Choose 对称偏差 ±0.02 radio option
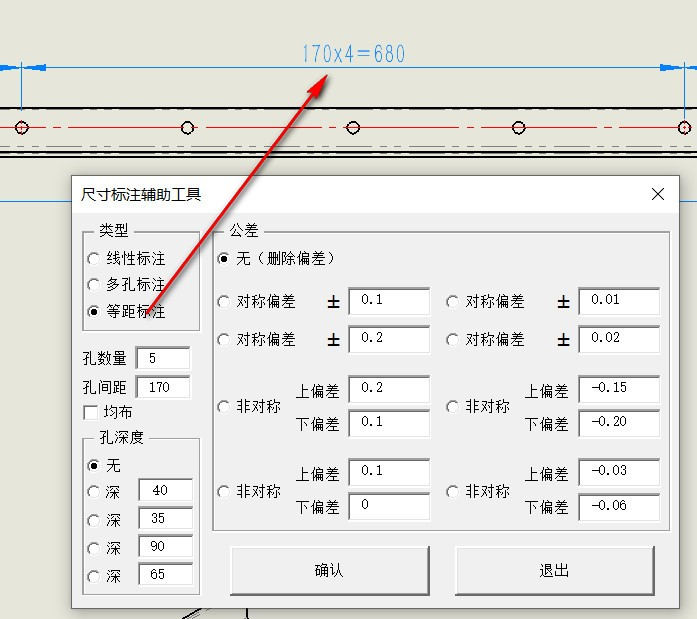Image resolution: width=697 pixels, height=619 pixels. tap(453, 340)
